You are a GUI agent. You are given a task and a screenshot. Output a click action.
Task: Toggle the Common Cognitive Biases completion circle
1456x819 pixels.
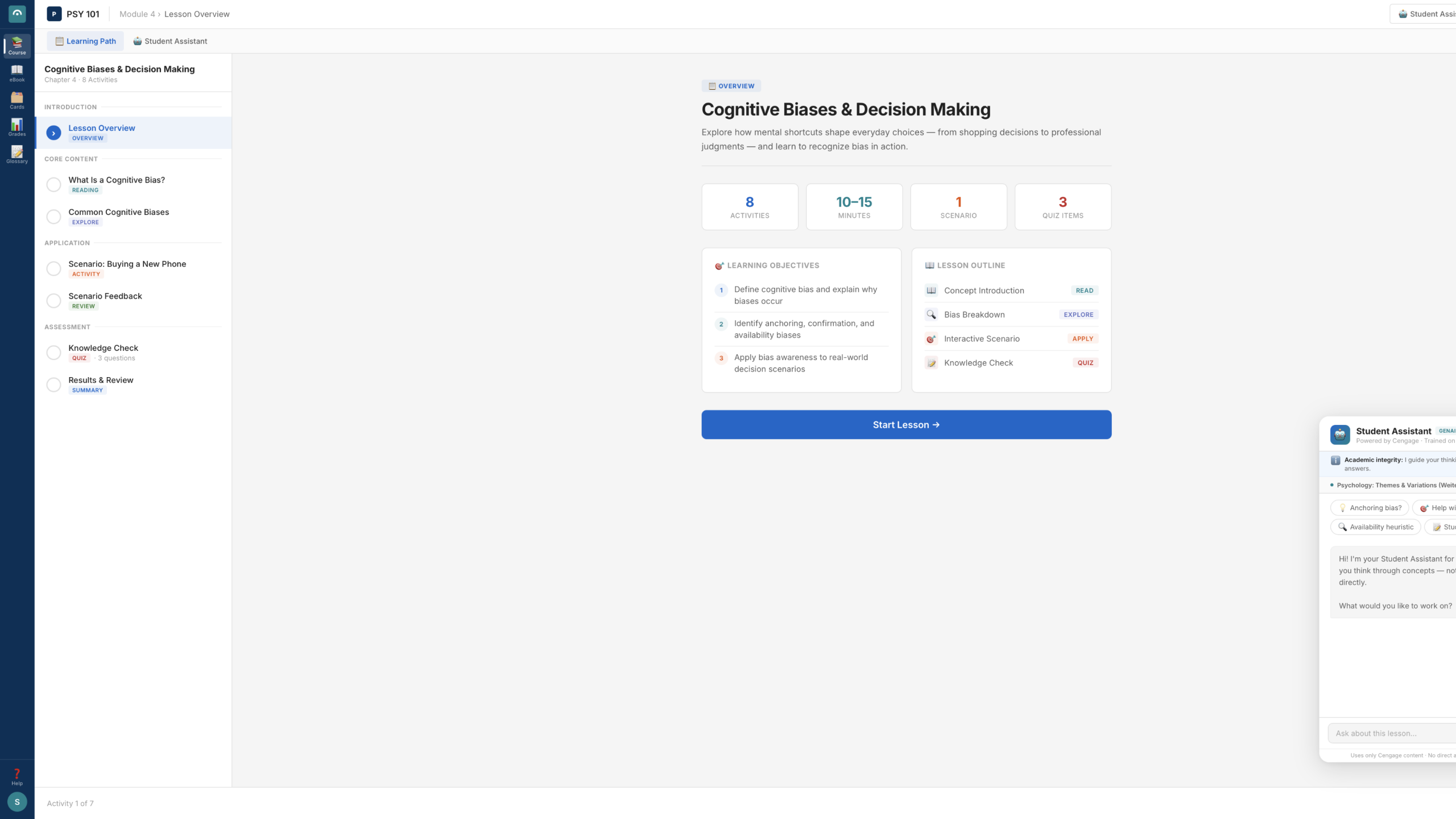(53, 217)
